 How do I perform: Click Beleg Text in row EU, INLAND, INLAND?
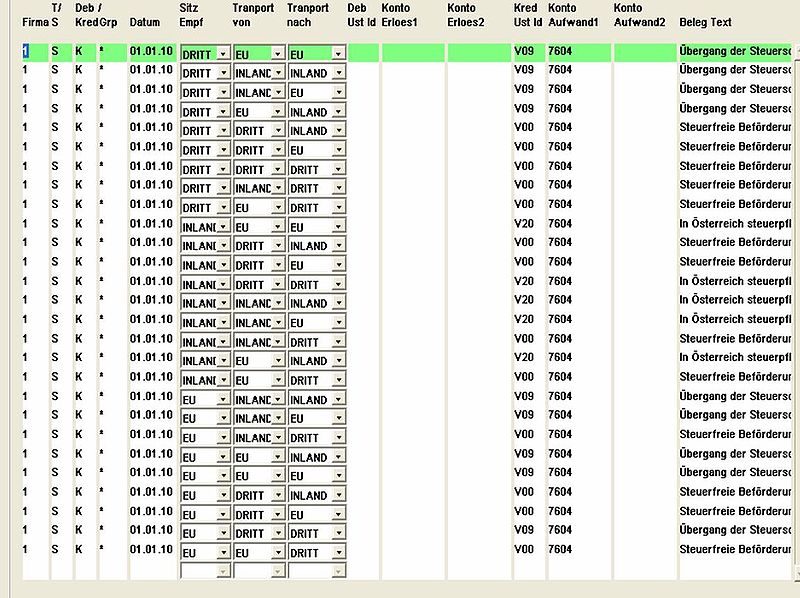pos(735,396)
